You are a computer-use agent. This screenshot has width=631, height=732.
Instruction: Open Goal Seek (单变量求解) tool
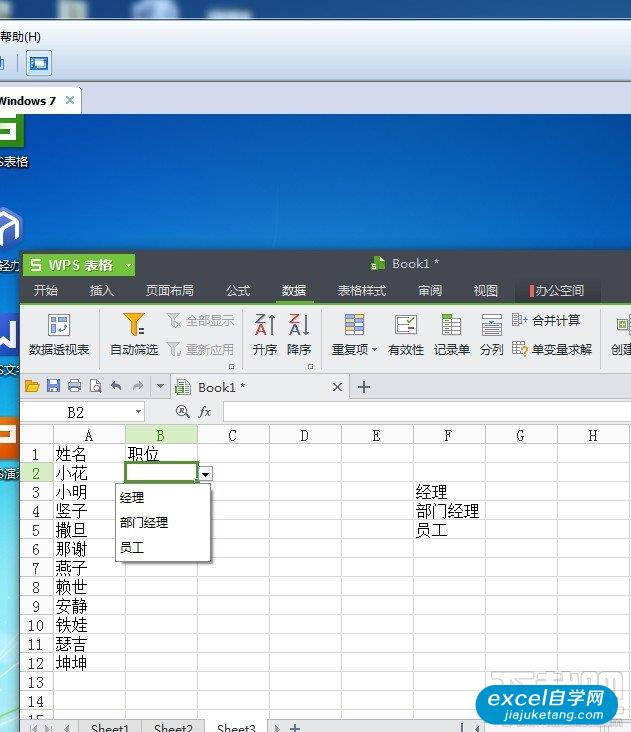point(552,349)
